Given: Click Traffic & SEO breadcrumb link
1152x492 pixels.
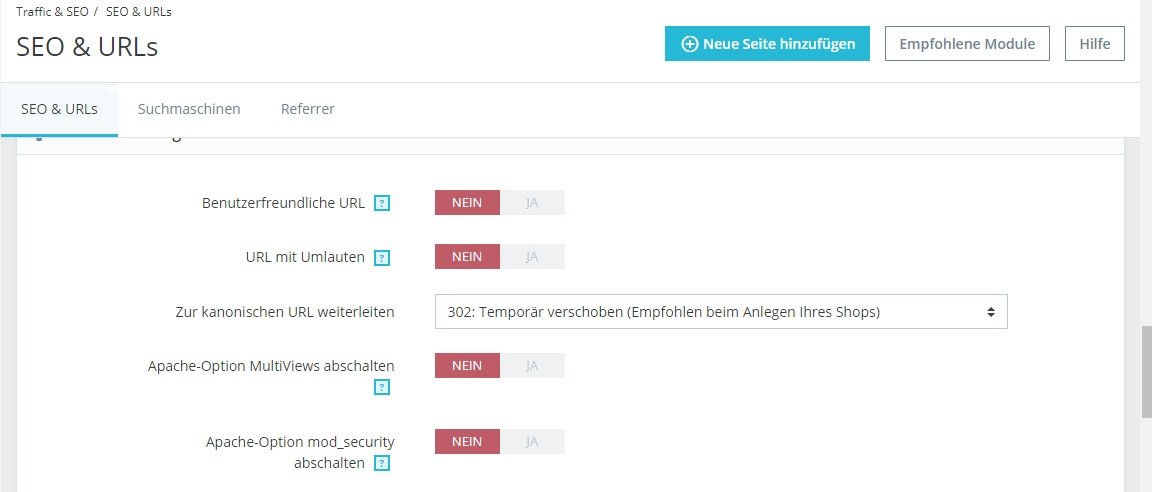Looking at the screenshot, I should pos(51,12).
